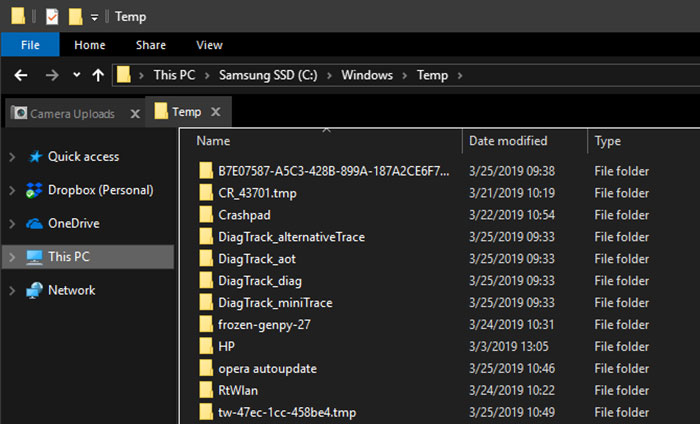The height and width of the screenshot is (424, 700).
Task: Click the Properties icon in quick access toolbar
Action: tap(52, 16)
